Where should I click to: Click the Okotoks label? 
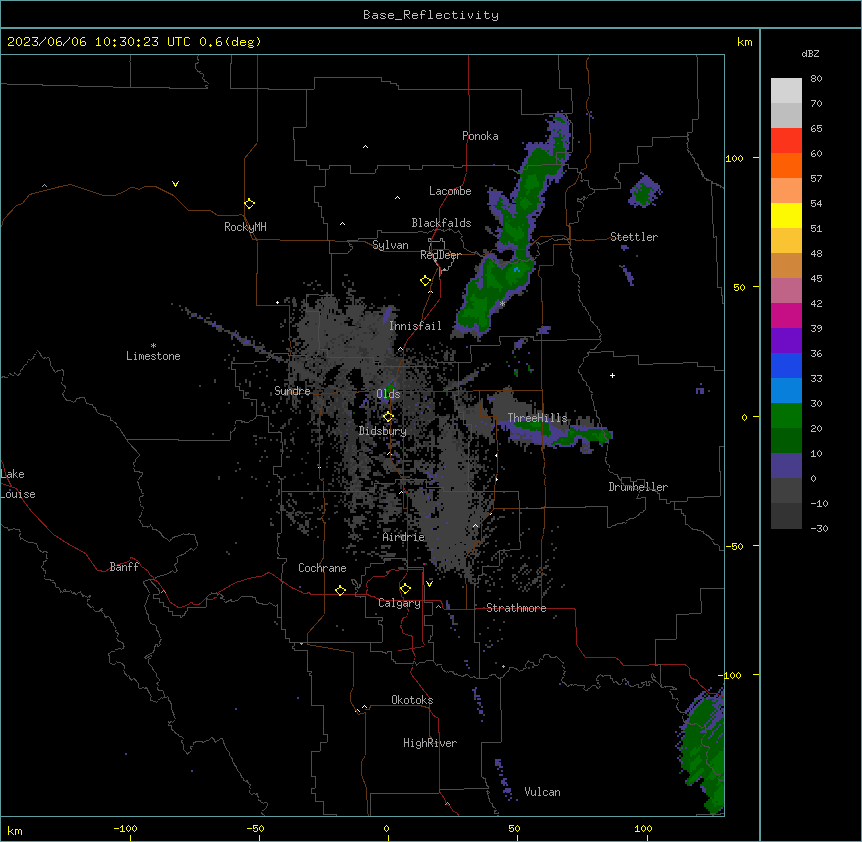[412, 700]
